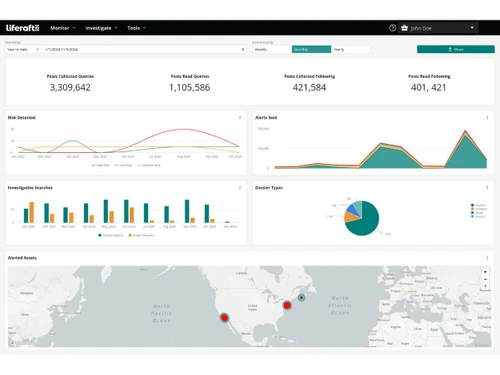
Task: Click the Dossier Types panel title
Action: click(269, 188)
